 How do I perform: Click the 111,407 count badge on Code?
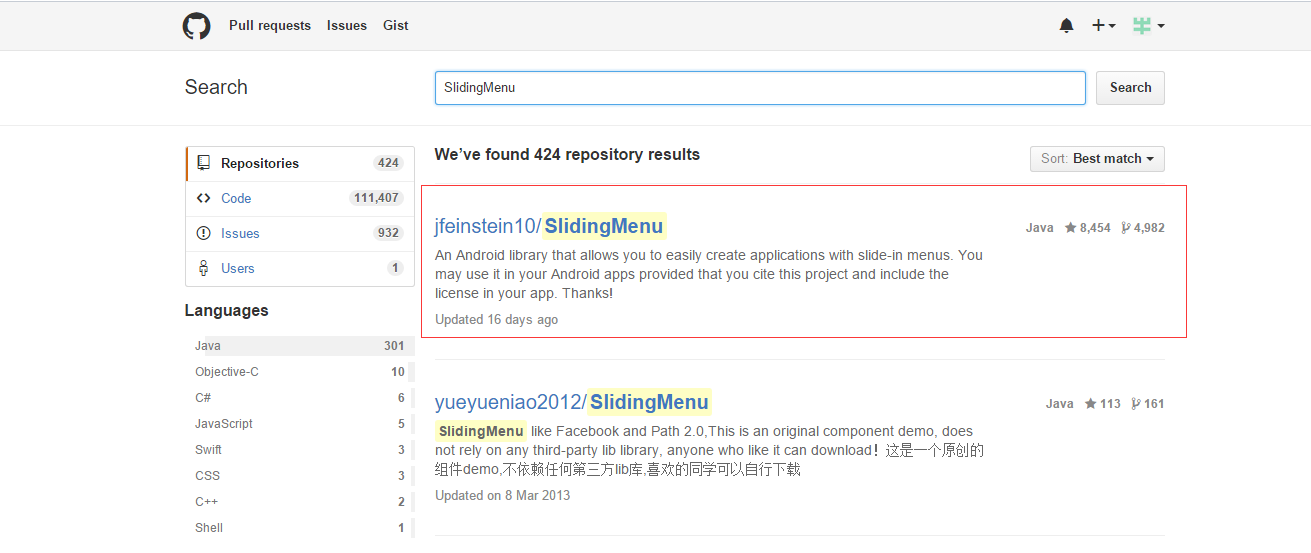tap(376, 198)
